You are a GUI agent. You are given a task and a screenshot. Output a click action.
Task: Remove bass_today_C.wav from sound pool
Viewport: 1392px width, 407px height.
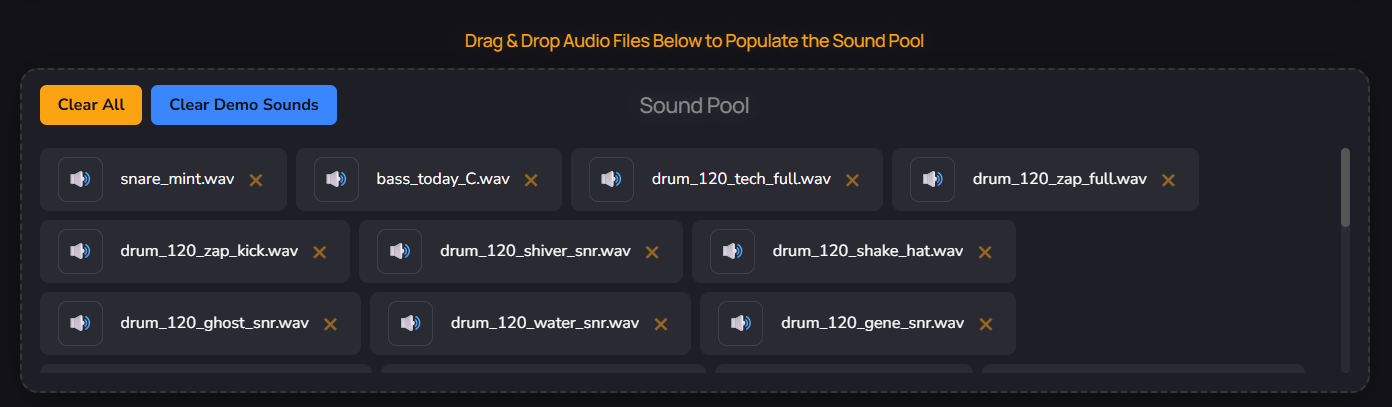[532, 180]
